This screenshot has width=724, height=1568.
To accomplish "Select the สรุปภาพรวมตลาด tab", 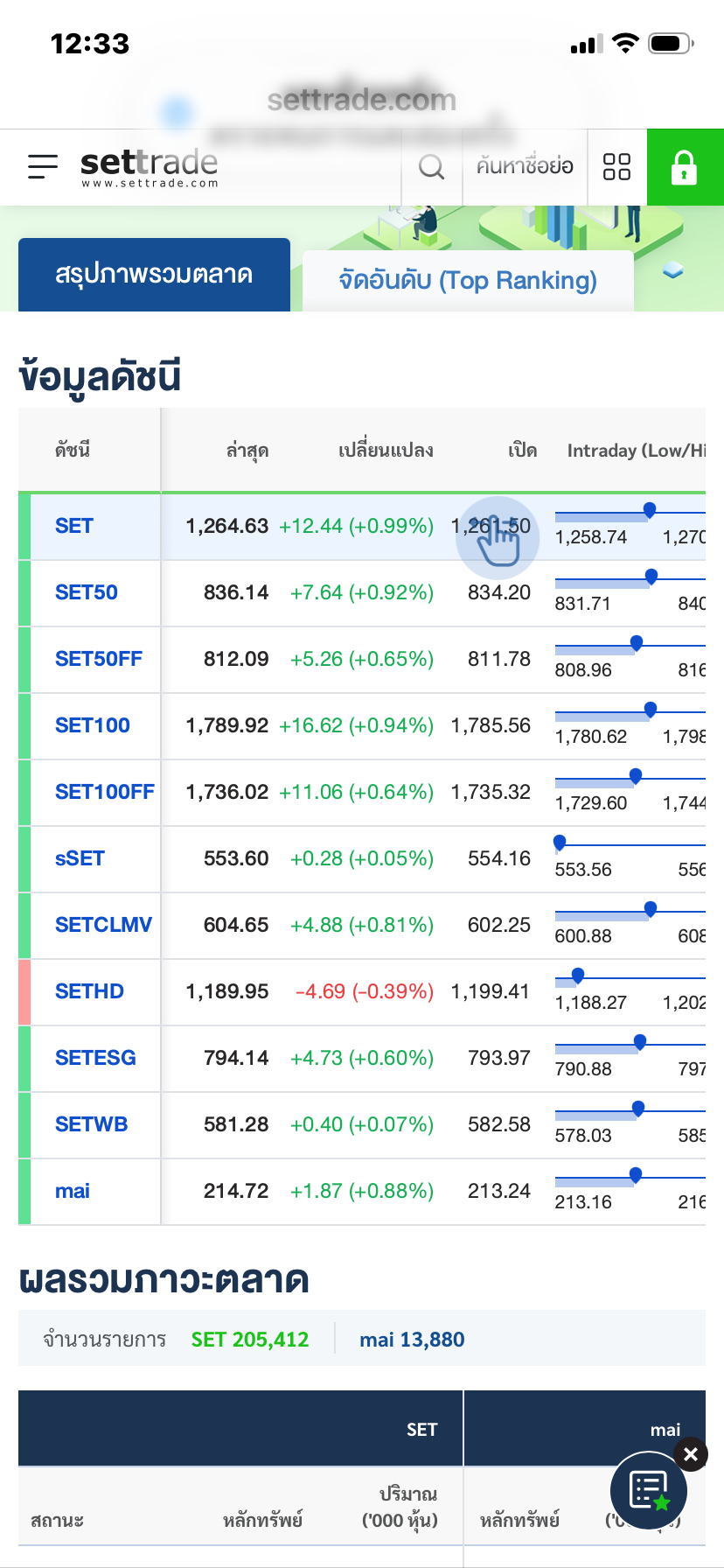I will (154, 275).
